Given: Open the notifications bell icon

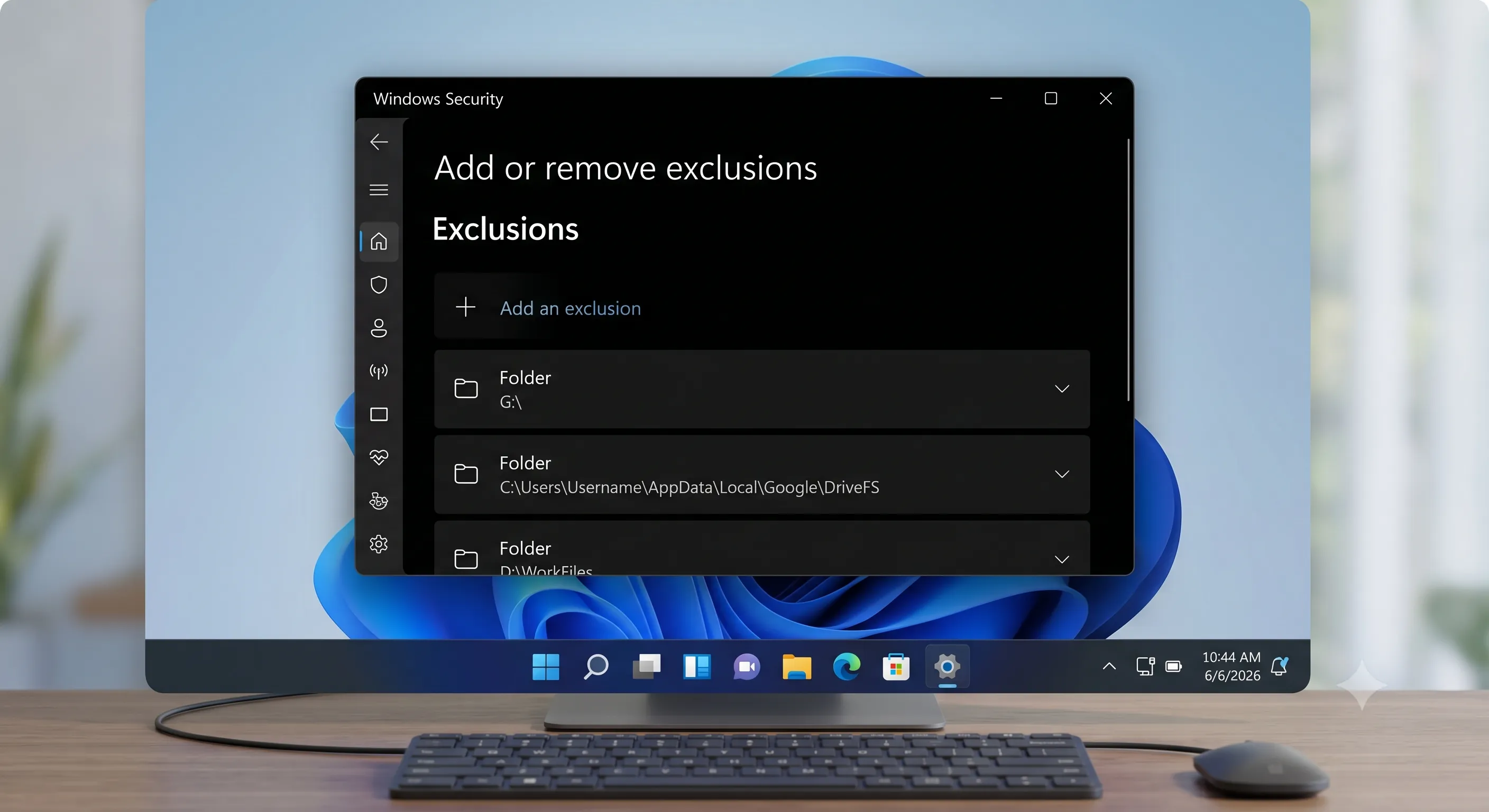Looking at the screenshot, I should tap(1280, 667).
